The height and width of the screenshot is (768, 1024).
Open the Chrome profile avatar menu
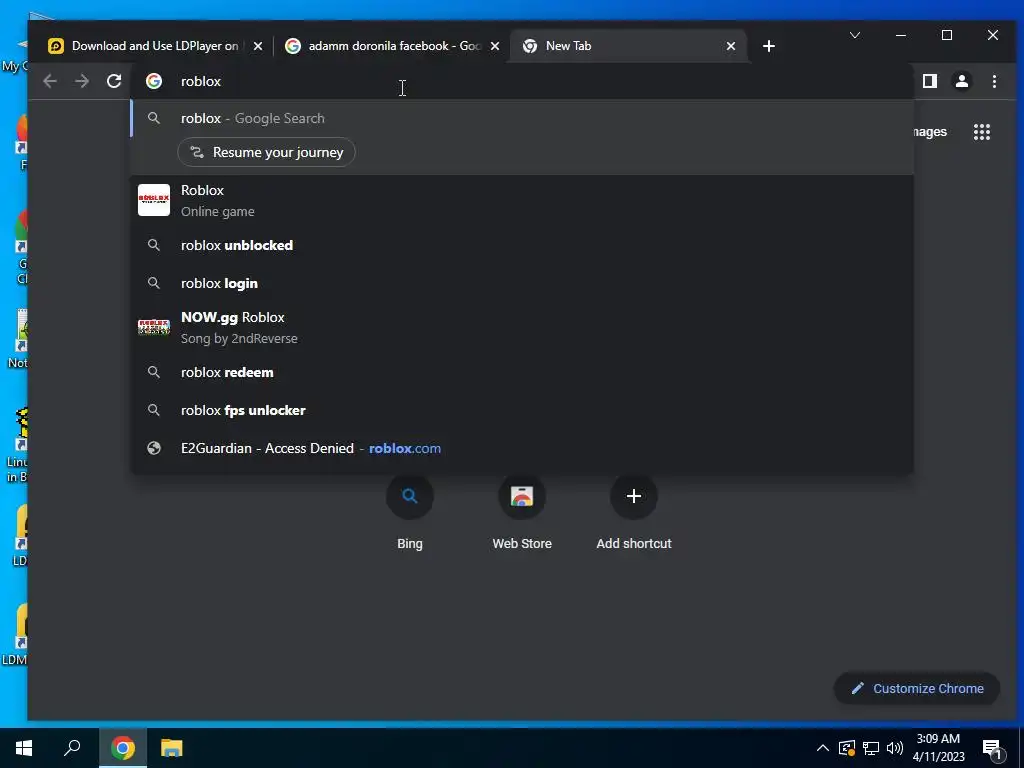click(961, 81)
